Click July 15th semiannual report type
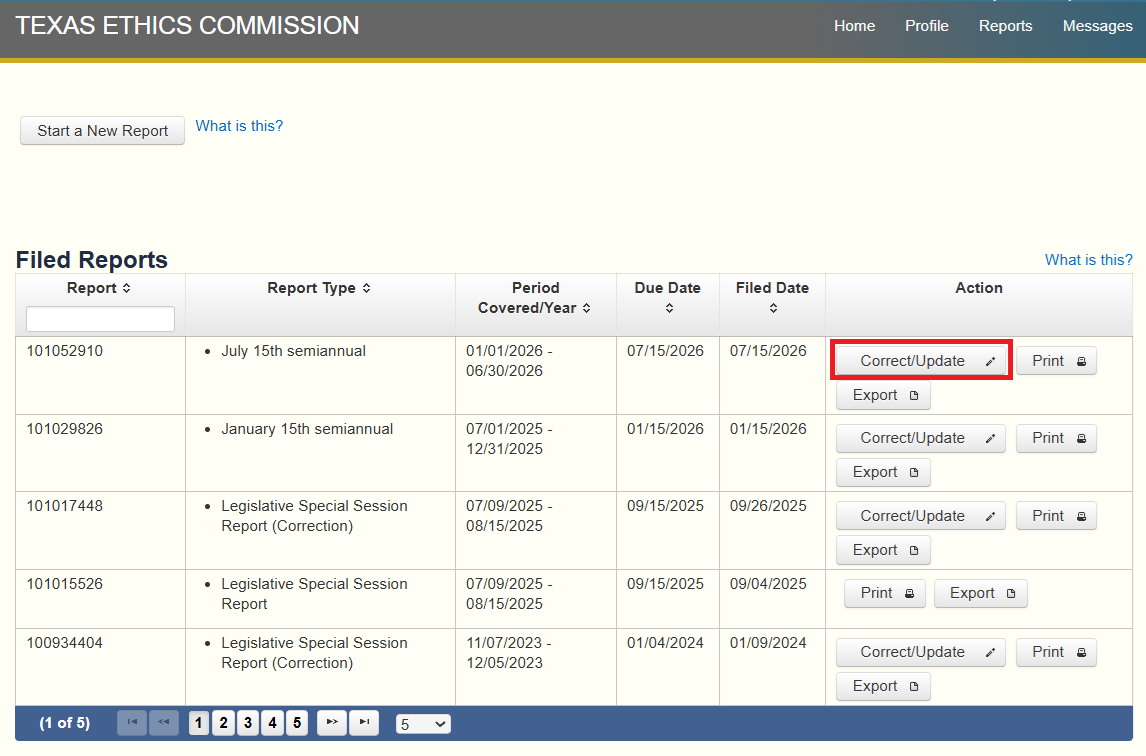This screenshot has width=1146, height=756. pos(293,351)
